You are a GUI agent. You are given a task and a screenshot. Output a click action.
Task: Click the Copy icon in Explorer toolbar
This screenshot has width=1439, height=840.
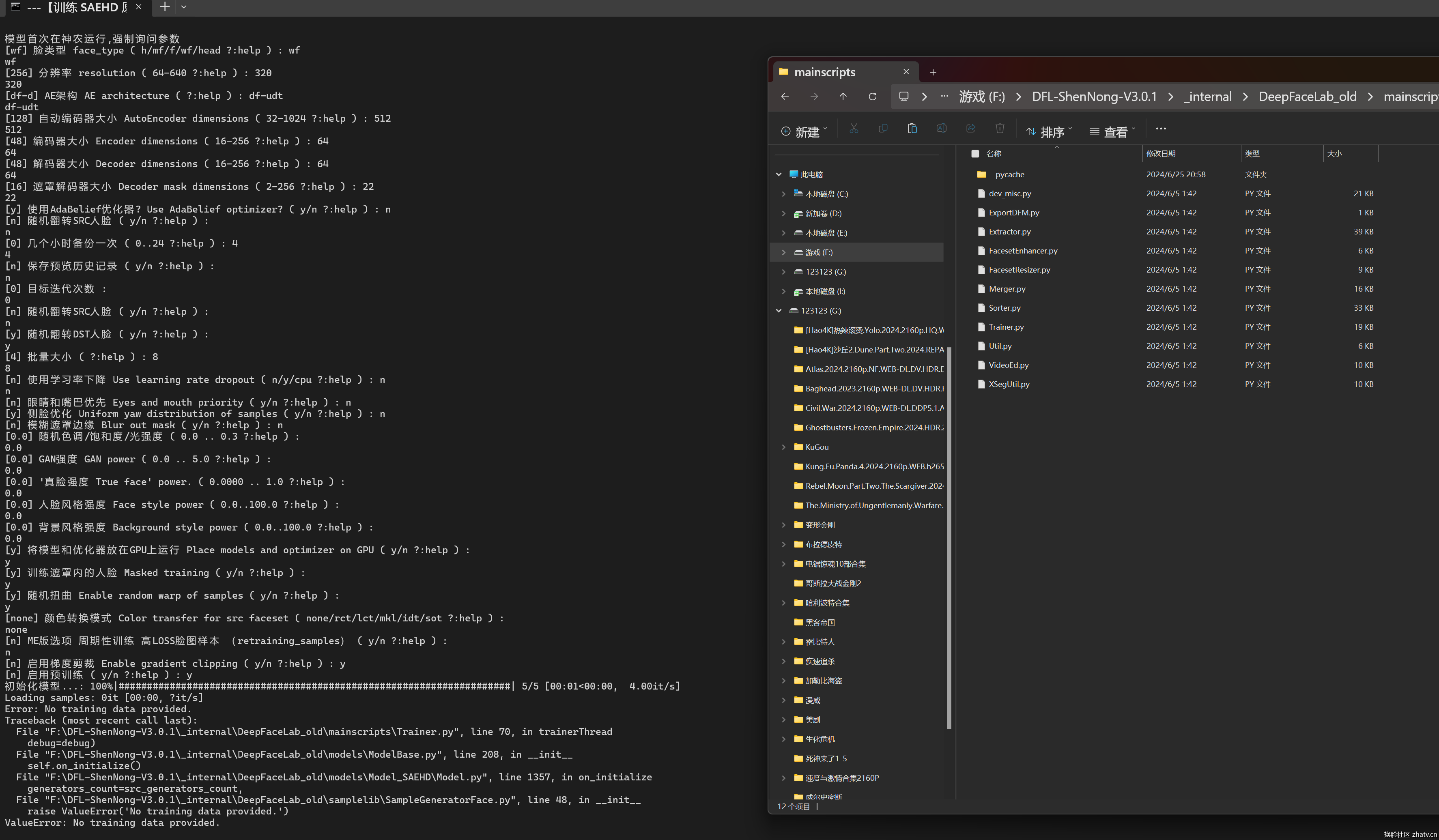(883, 129)
